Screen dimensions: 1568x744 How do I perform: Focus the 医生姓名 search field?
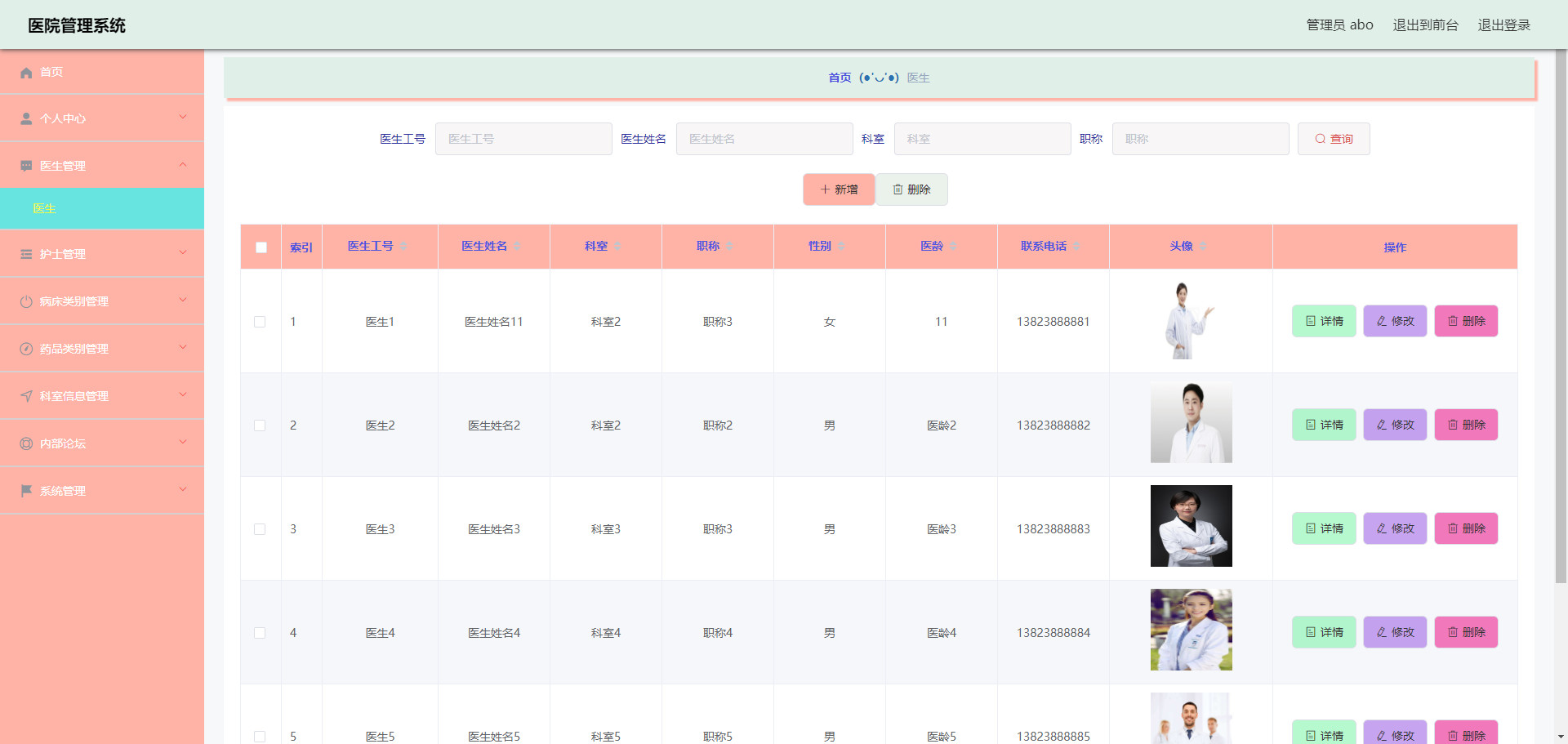764,139
